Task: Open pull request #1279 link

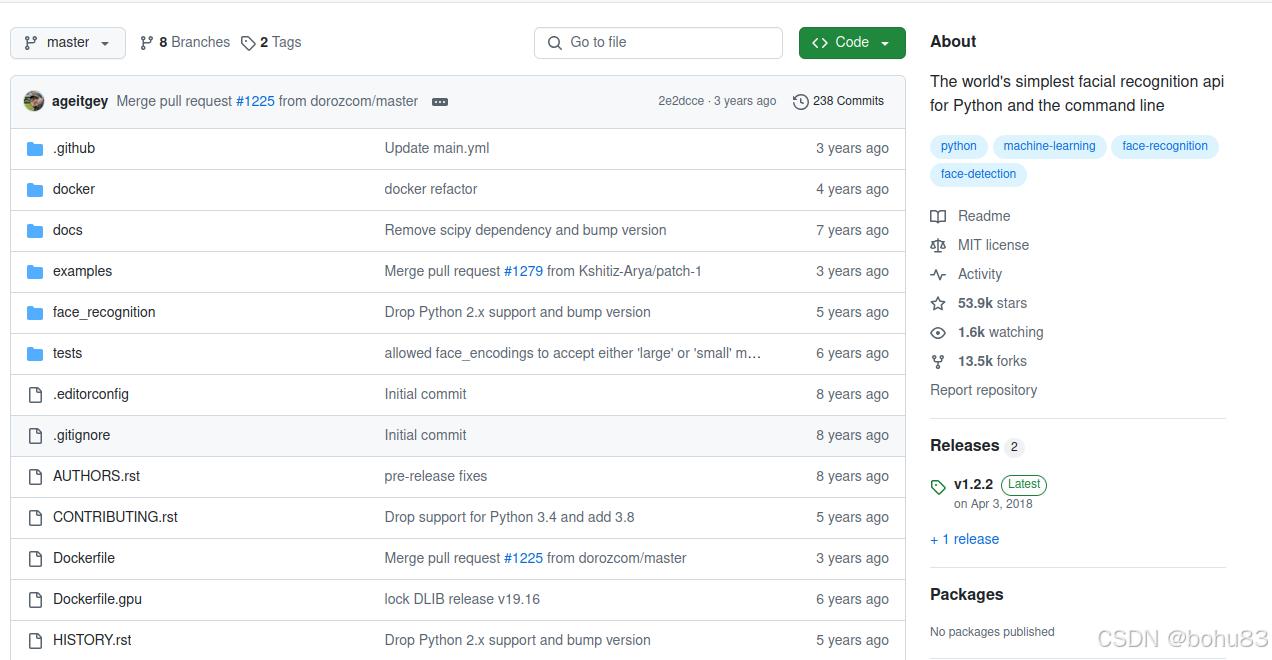Action: [x=523, y=271]
